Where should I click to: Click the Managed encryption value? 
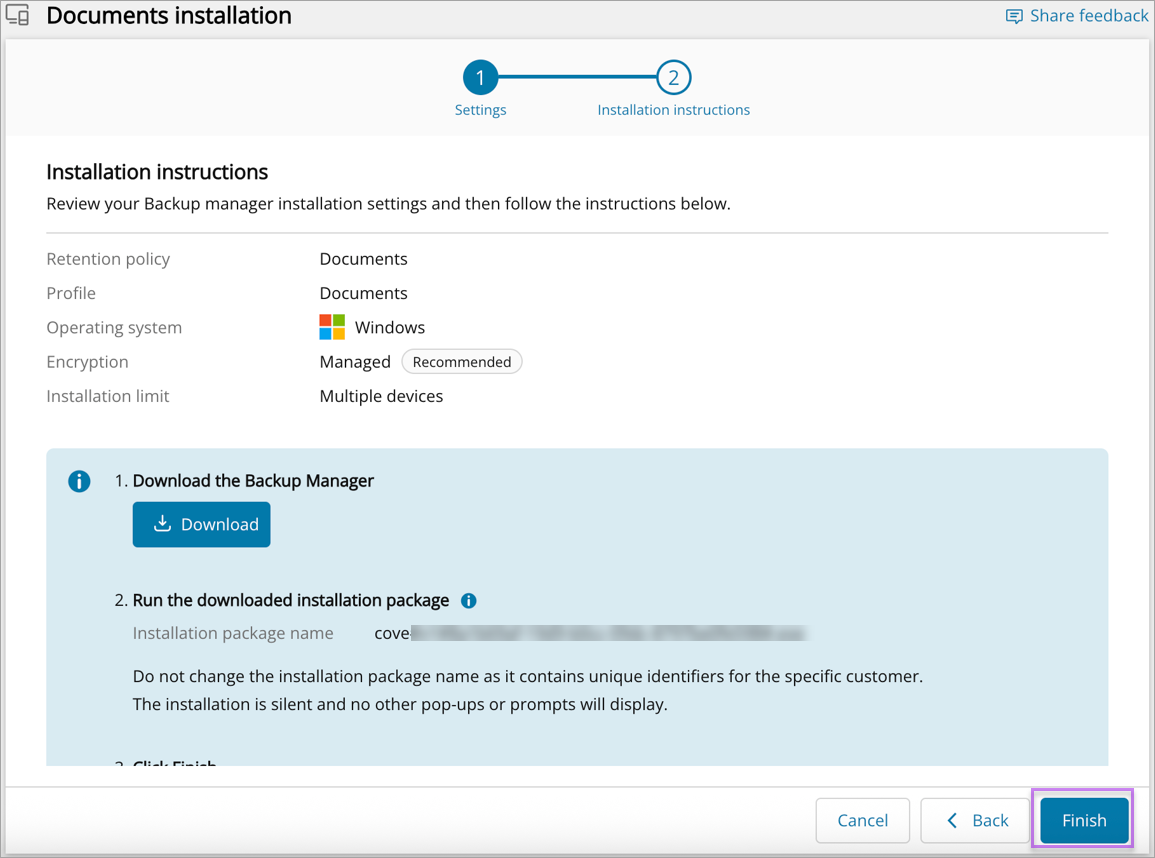point(355,362)
